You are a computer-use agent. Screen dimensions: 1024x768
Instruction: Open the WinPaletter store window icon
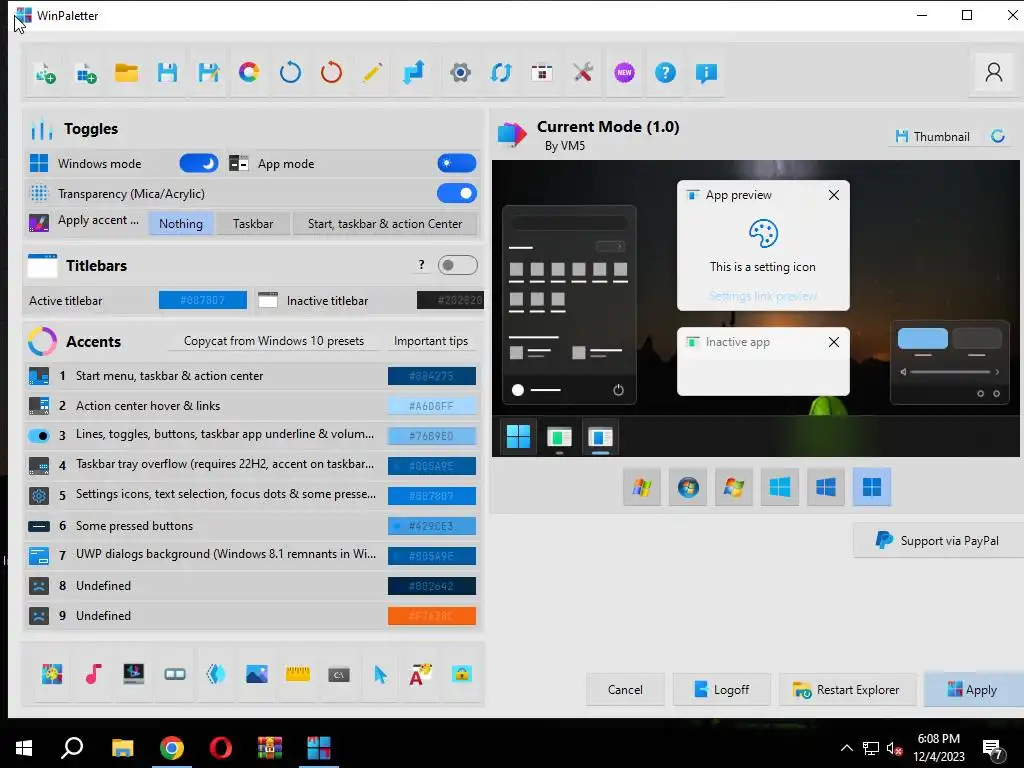click(541, 72)
